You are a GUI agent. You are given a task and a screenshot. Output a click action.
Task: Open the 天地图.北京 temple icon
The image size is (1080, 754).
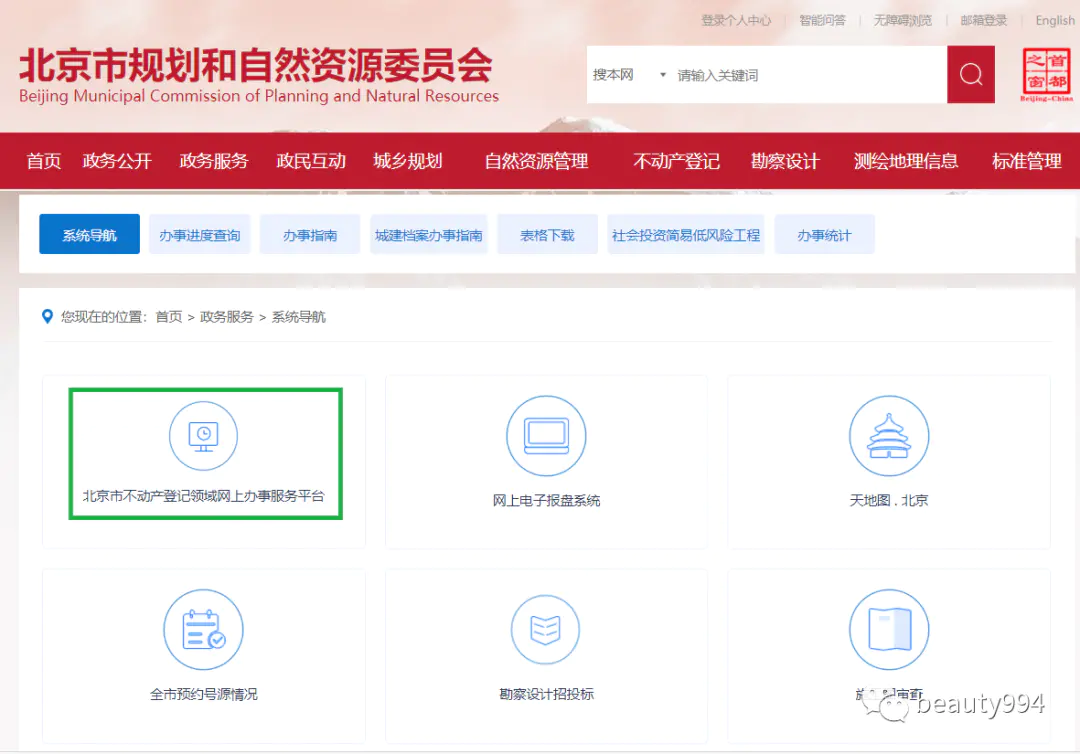(x=888, y=435)
